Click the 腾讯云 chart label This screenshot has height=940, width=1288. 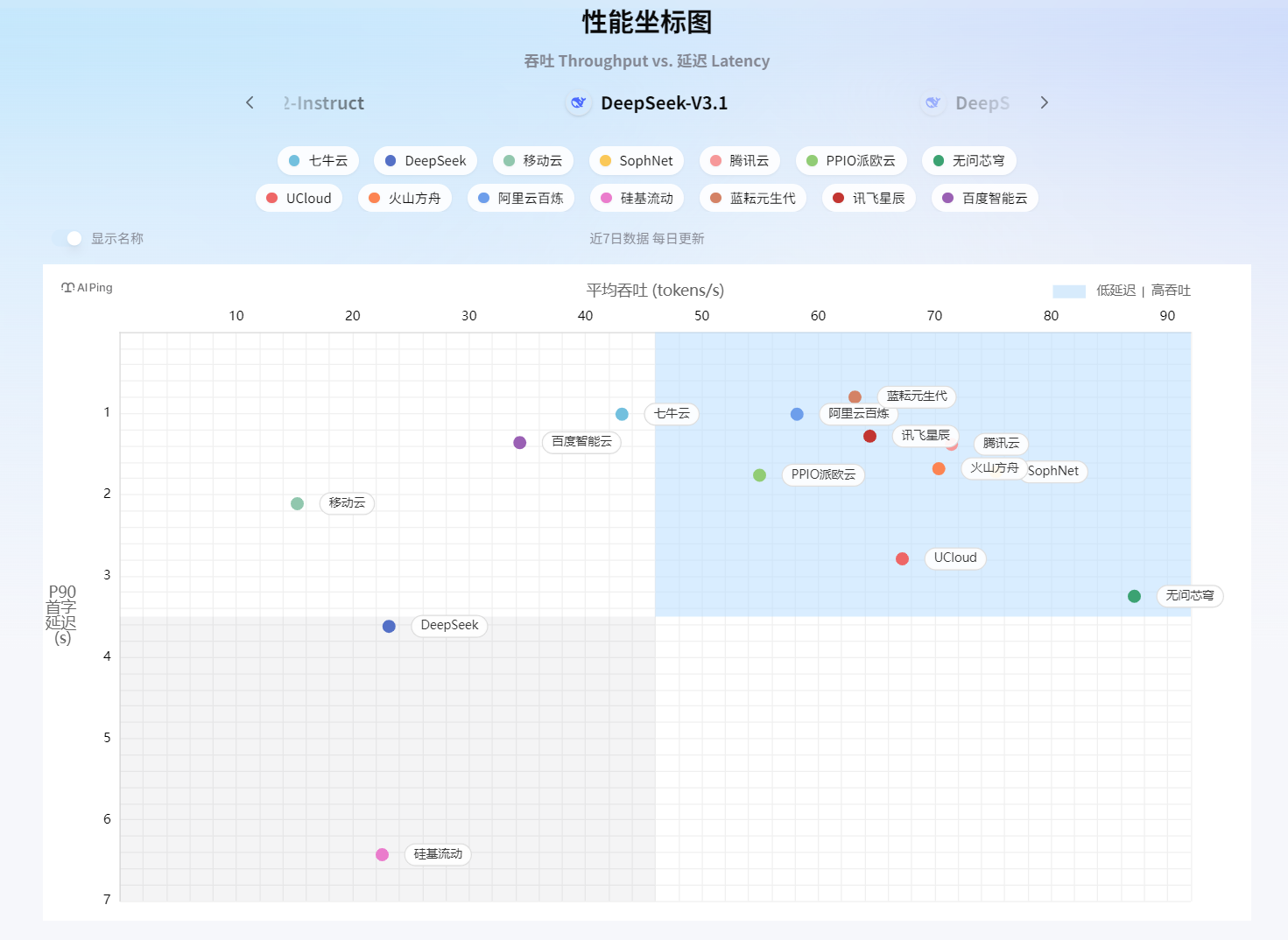[x=1002, y=444]
